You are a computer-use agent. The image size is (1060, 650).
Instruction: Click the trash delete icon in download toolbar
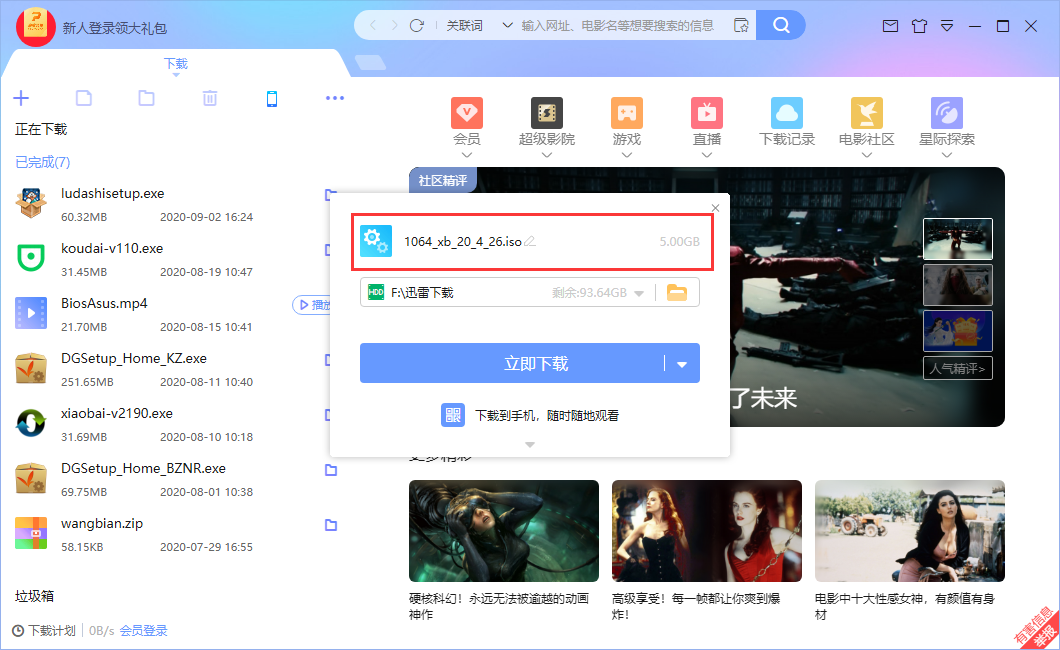pos(210,98)
